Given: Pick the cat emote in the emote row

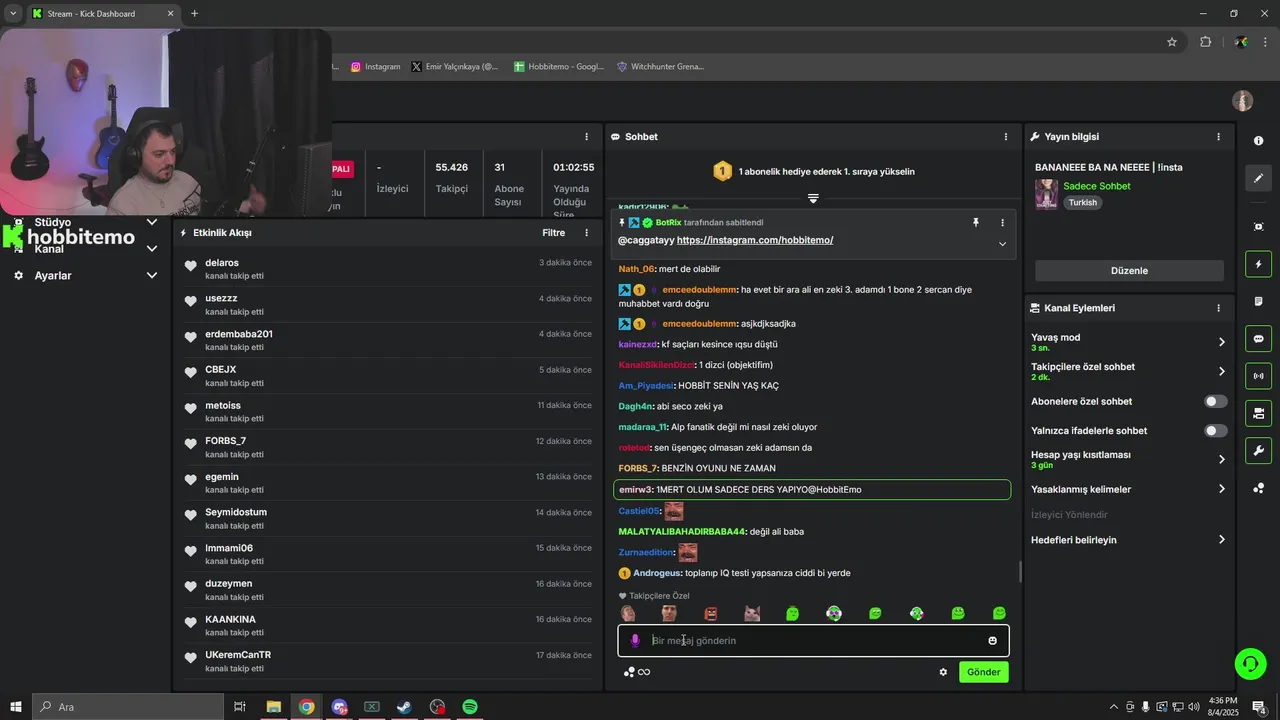Looking at the screenshot, I should (752, 613).
